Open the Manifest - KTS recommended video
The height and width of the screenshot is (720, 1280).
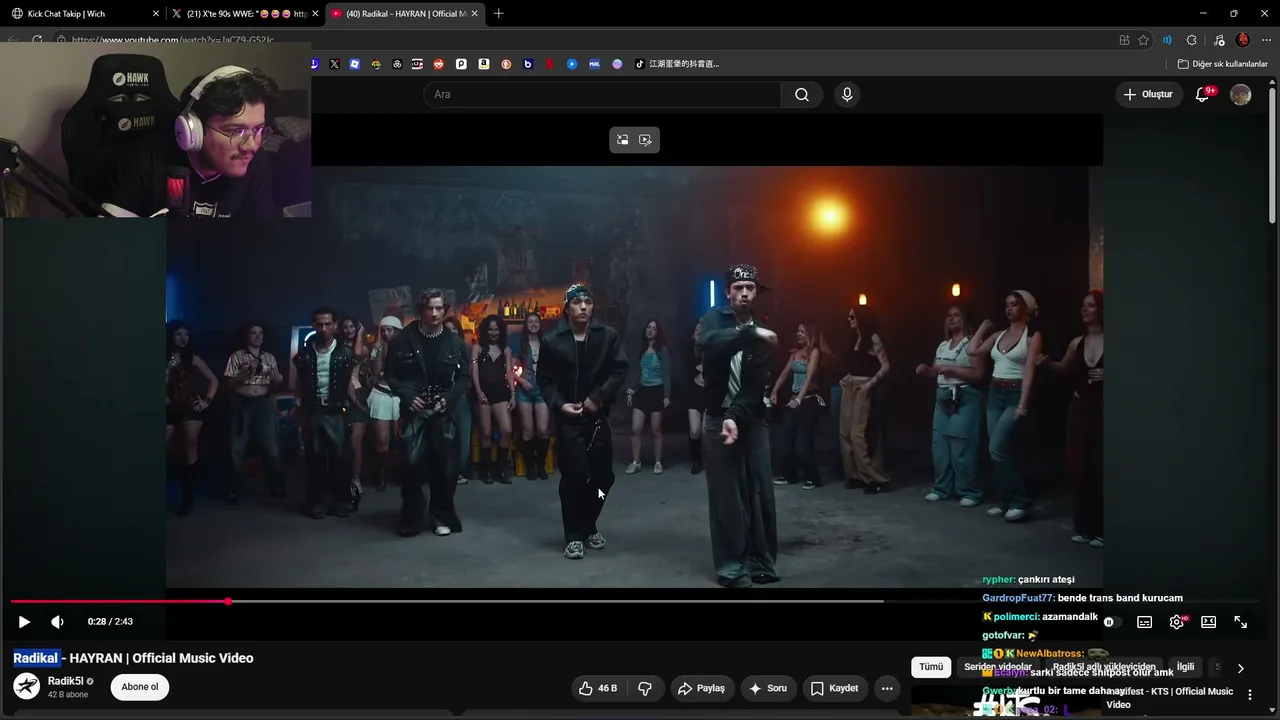click(1169, 698)
